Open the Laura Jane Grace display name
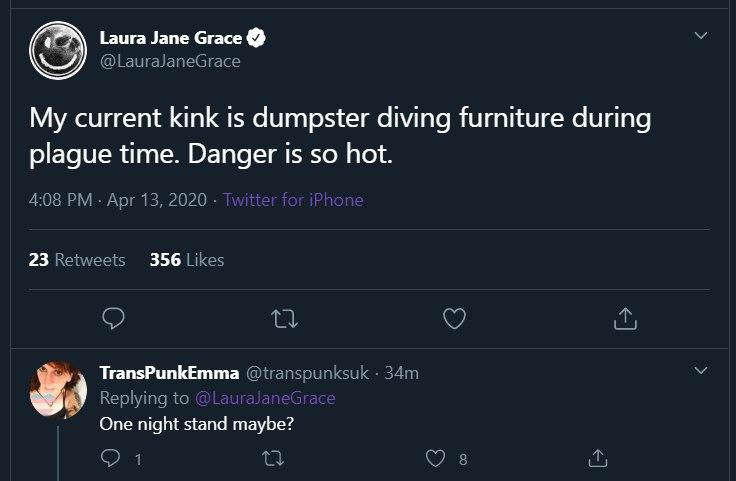The height and width of the screenshot is (481, 736). pyautogui.click(x=170, y=39)
